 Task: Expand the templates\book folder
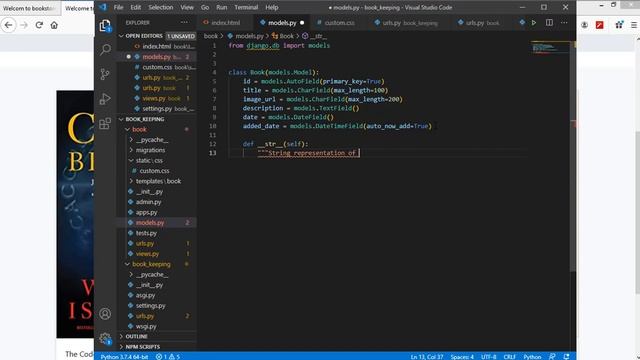tap(156, 181)
